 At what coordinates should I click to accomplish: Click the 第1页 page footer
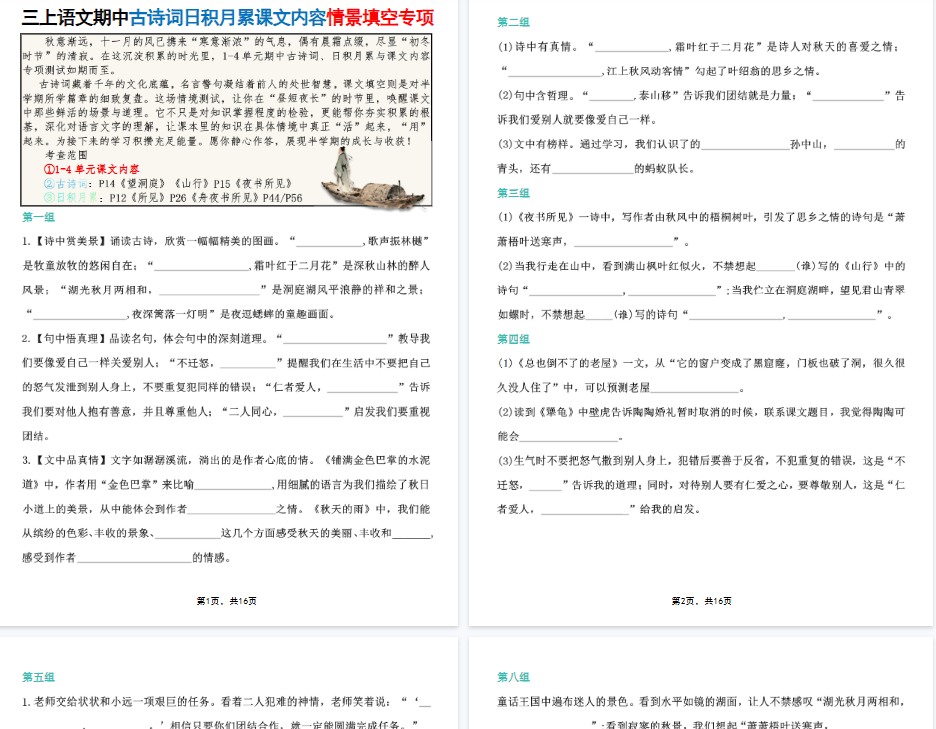(227, 601)
